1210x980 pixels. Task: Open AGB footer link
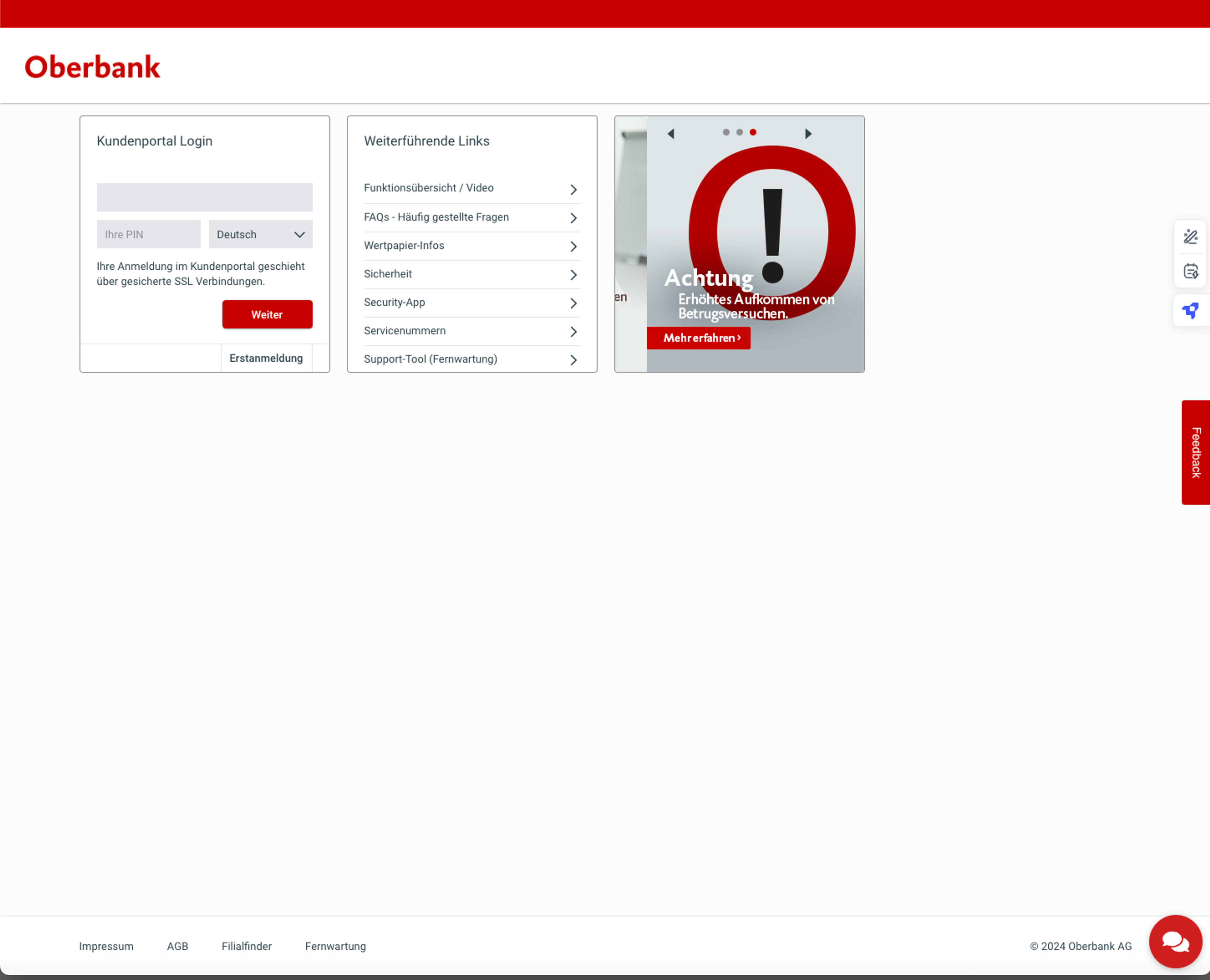pos(177,947)
